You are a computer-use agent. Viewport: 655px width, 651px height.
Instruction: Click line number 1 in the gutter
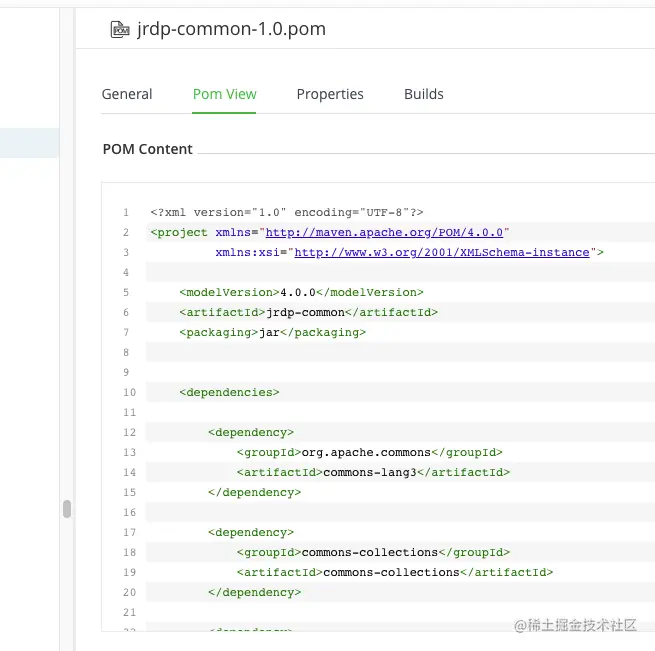click(x=126, y=213)
